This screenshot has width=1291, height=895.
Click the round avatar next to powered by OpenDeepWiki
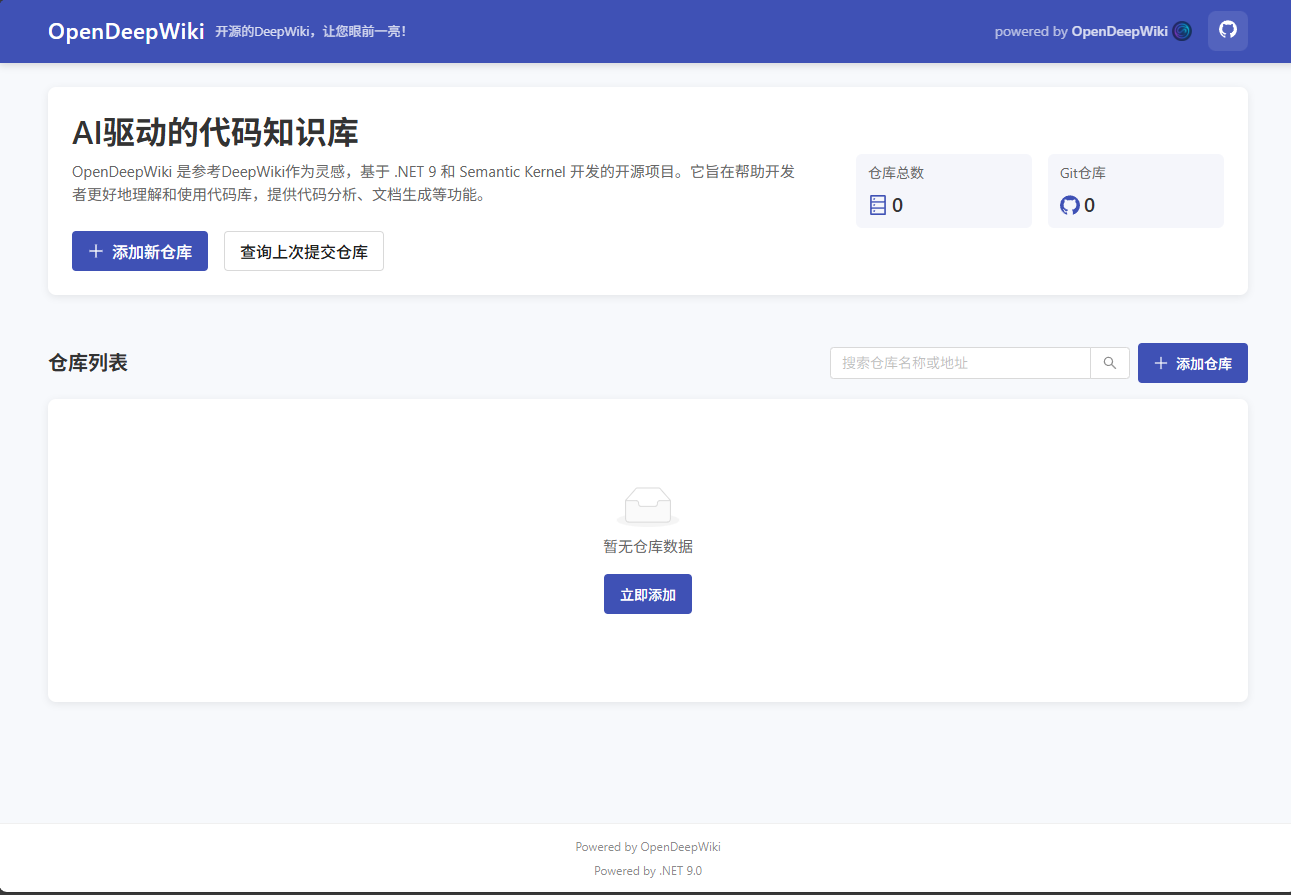(x=1182, y=31)
